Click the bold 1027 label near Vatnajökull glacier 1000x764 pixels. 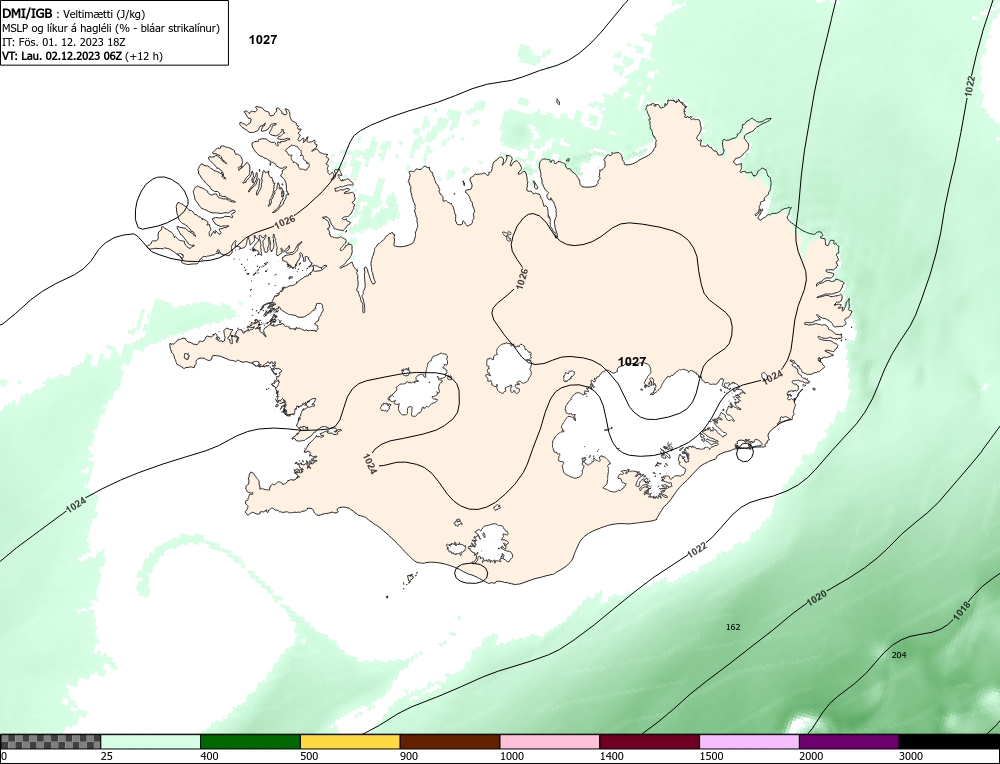tap(632, 362)
